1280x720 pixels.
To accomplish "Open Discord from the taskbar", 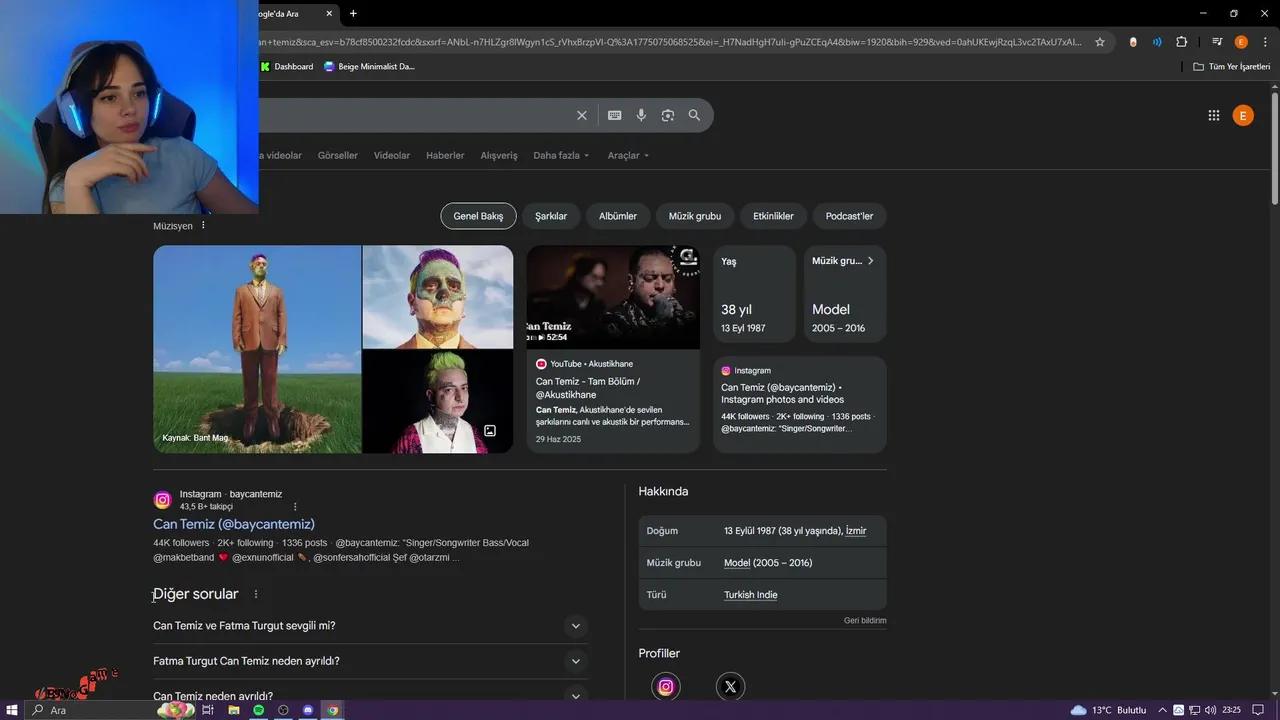I will pyautogui.click(x=308, y=710).
